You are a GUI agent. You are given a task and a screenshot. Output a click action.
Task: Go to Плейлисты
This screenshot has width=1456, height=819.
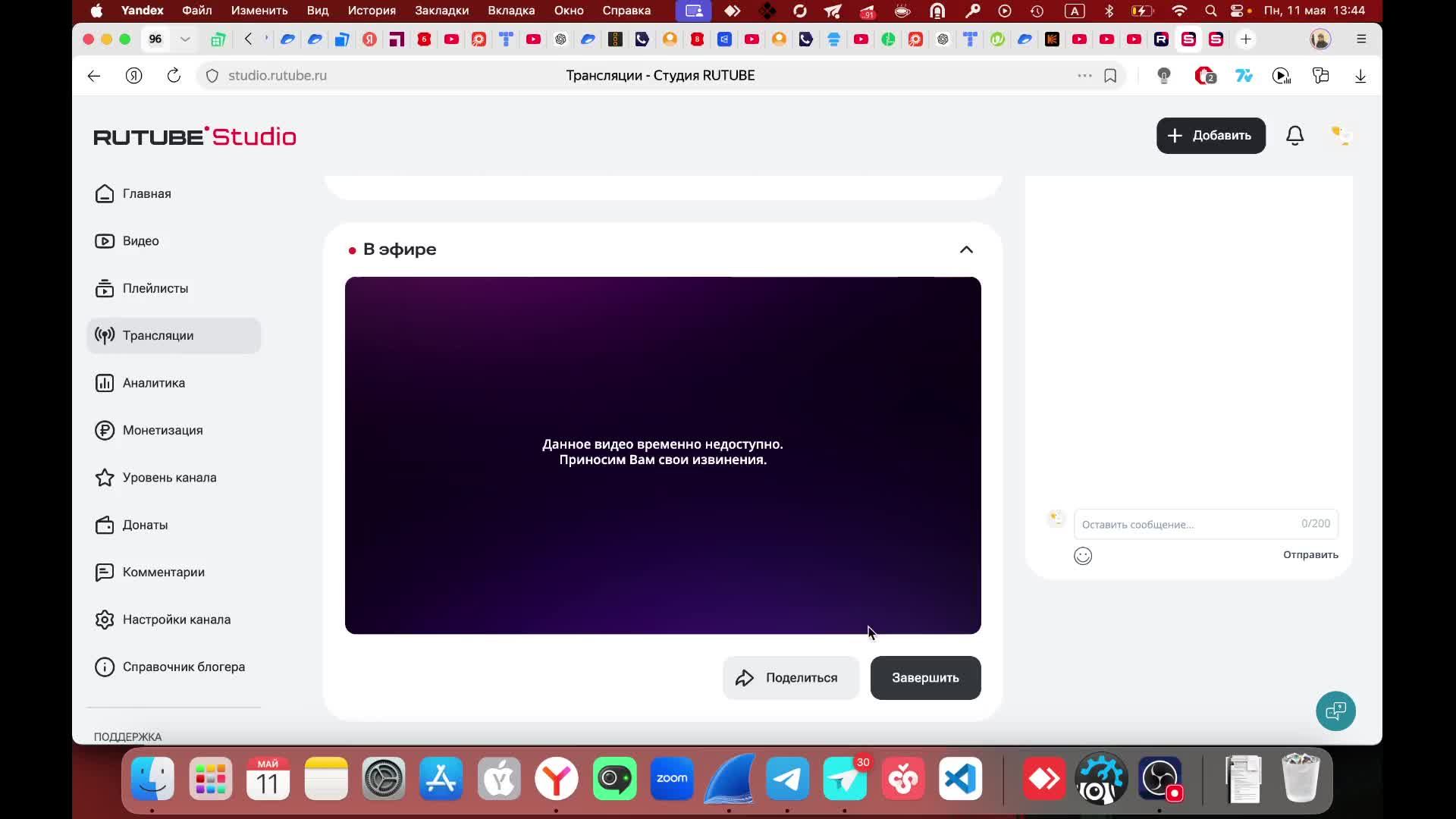(x=174, y=288)
